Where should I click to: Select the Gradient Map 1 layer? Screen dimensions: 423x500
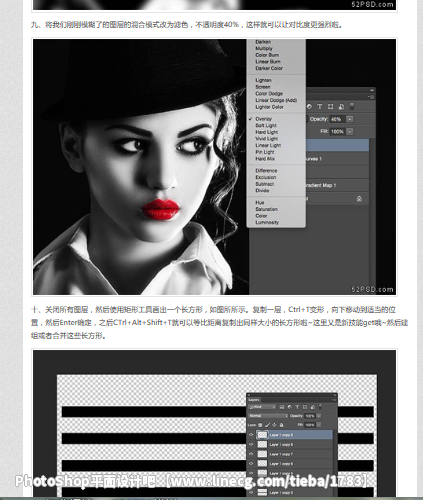coord(337,185)
